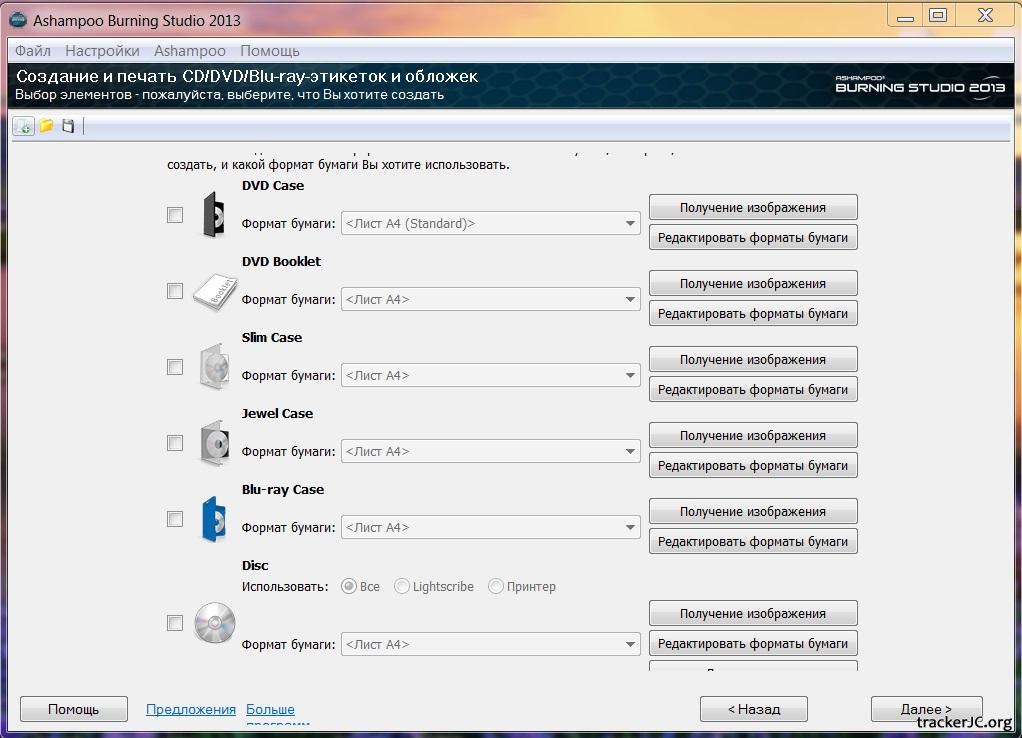Image resolution: width=1022 pixels, height=738 pixels.
Task: Tick the Slim Case checkbox
Action: (x=175, y=367)
